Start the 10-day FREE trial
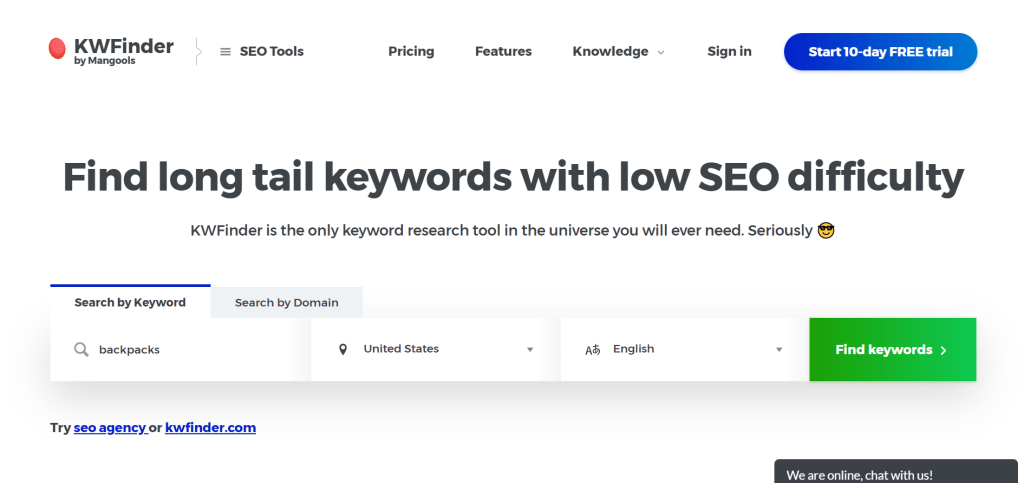1024x483 pixels. [x=880, y=52]
